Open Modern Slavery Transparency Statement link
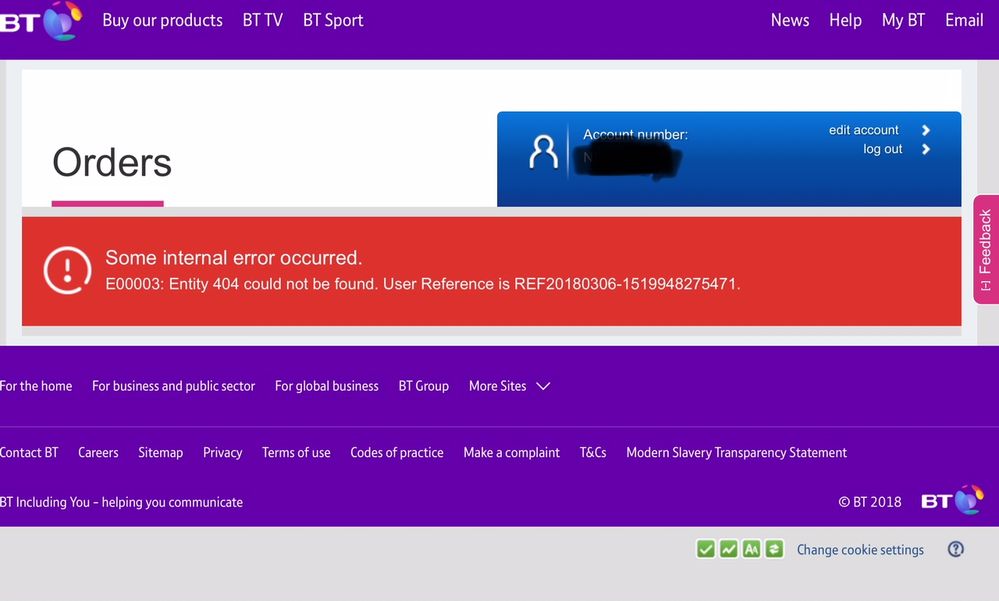The image size is (999, 601). [x=736, y=453]
